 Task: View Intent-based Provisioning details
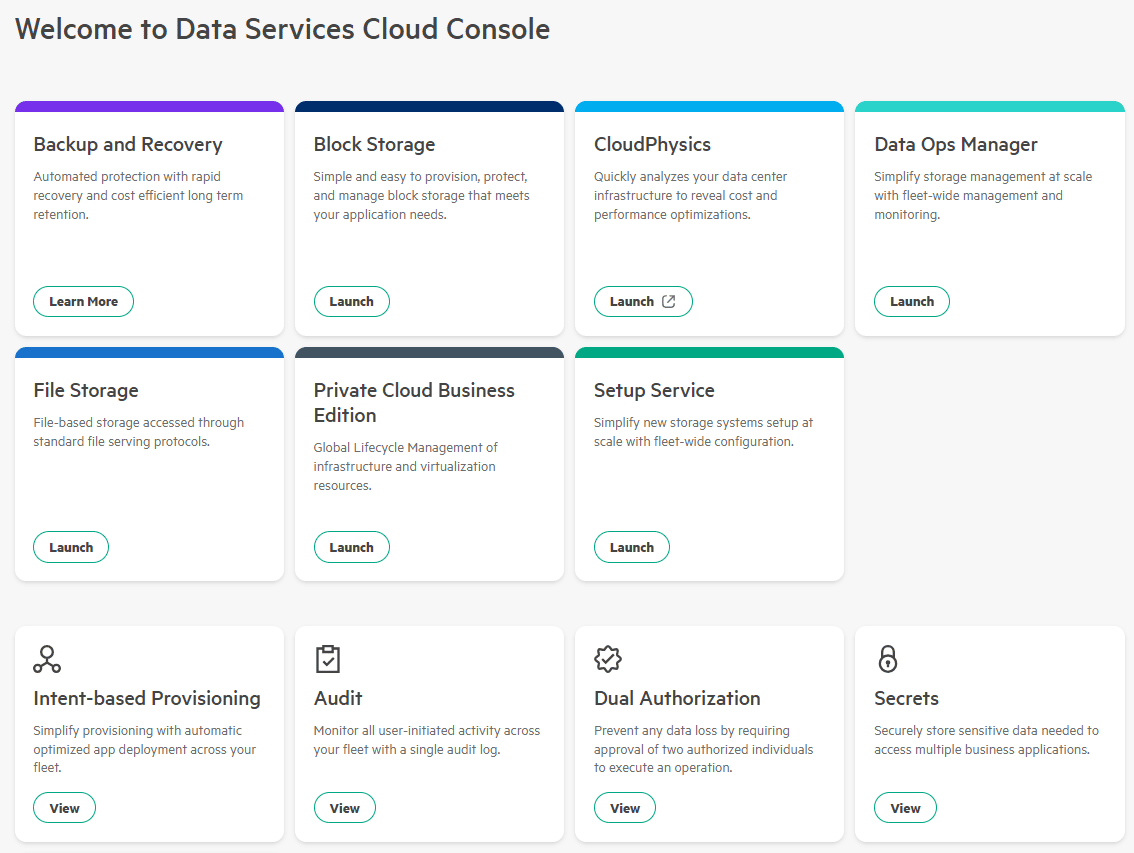pyautogui.click(x=64, y=807)
